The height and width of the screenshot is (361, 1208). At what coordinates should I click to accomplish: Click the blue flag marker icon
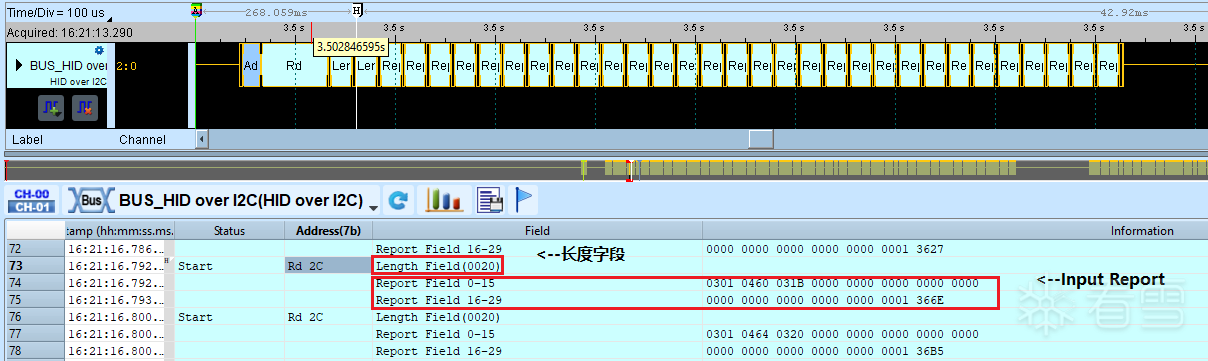tap(524, 200)
